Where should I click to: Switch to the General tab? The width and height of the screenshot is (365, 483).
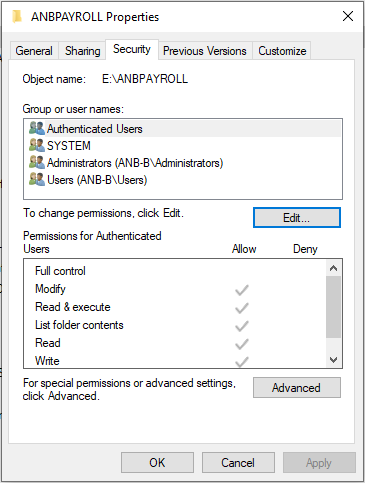(x=34, y=51)
